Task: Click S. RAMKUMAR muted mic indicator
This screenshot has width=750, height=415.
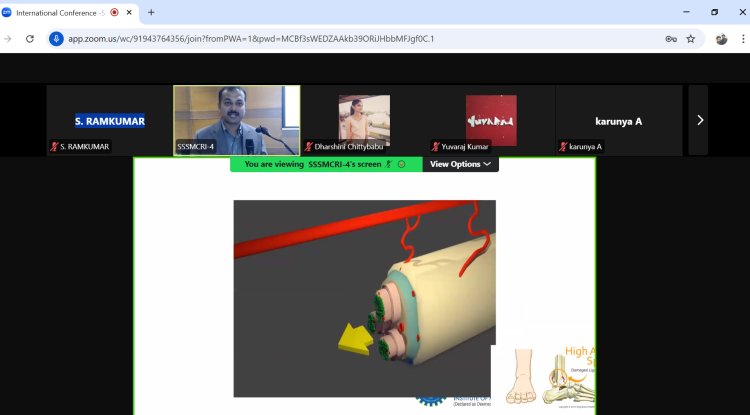Action: [55, 147]
